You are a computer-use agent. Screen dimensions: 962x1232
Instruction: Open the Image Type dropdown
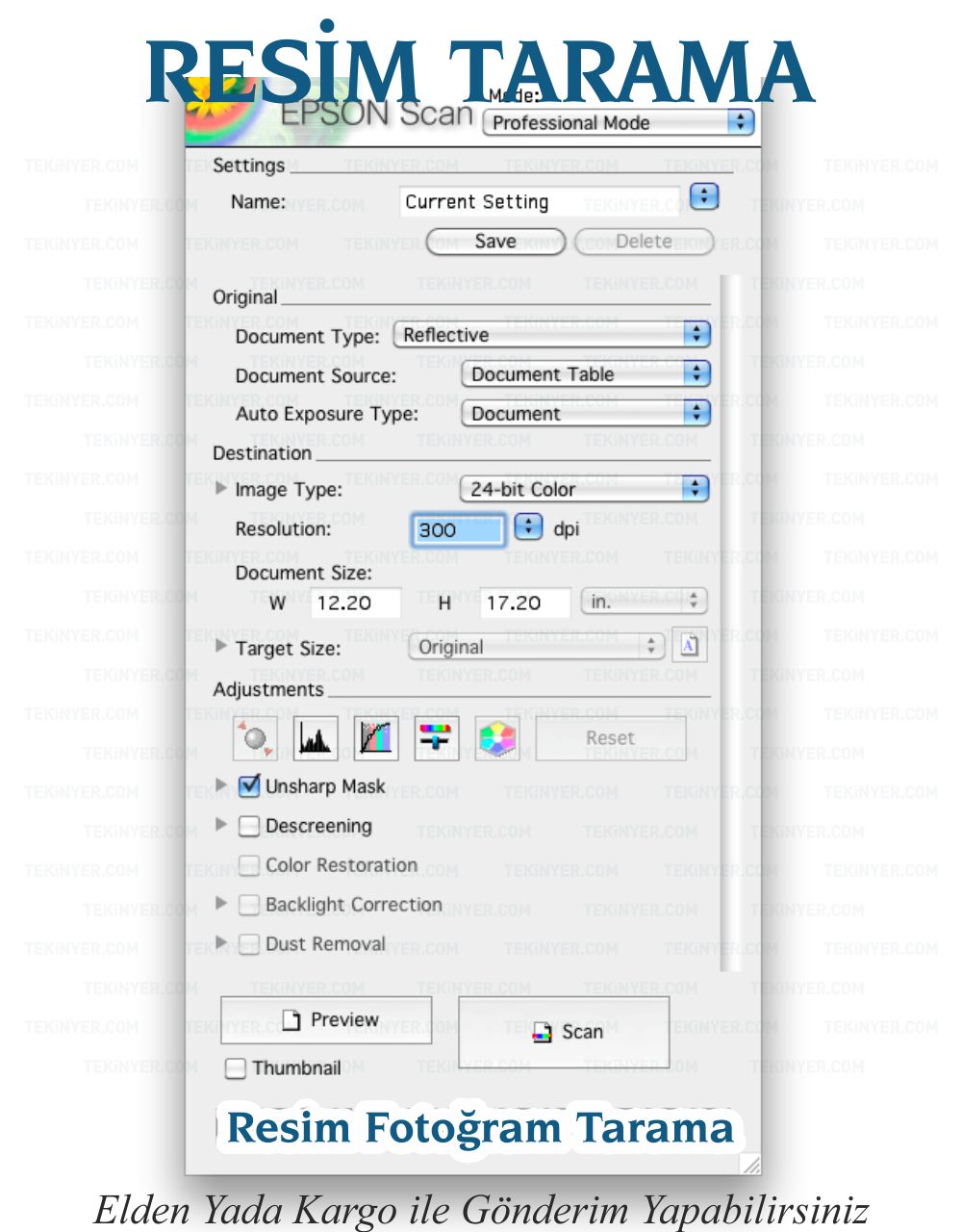click(585, 489)
